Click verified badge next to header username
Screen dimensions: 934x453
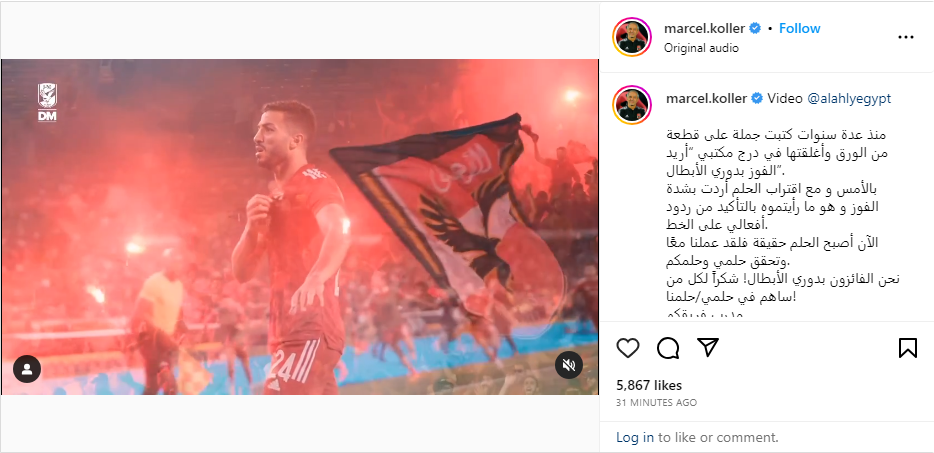point(755,28)
